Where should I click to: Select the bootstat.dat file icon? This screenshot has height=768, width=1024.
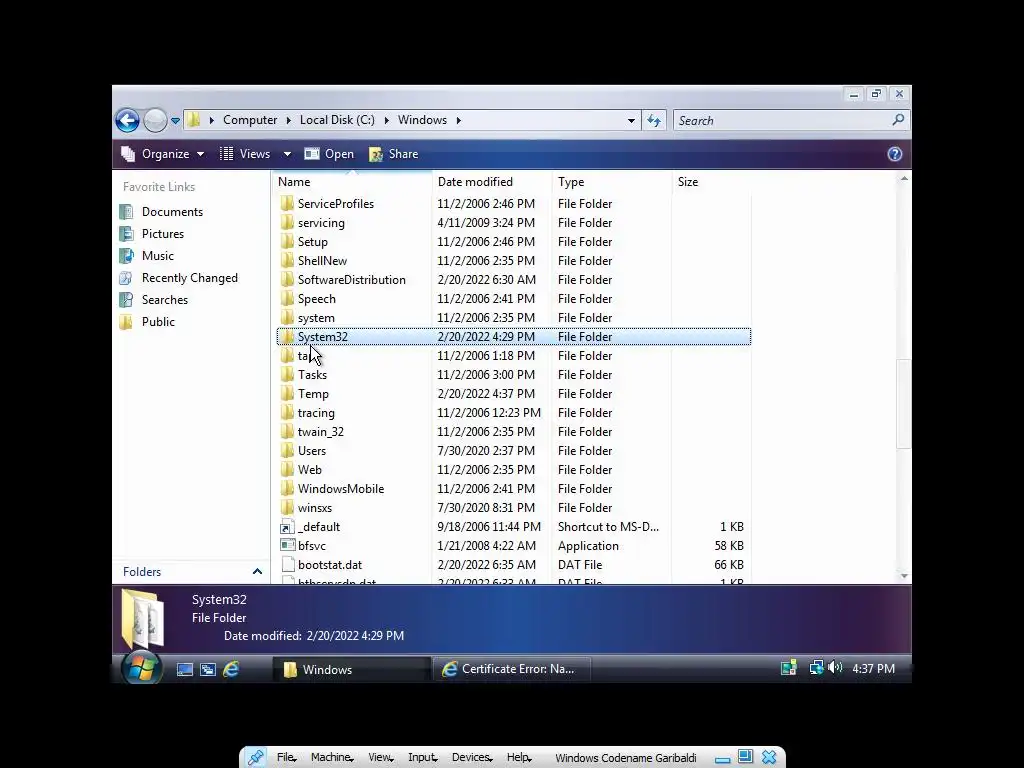(287, 564)
